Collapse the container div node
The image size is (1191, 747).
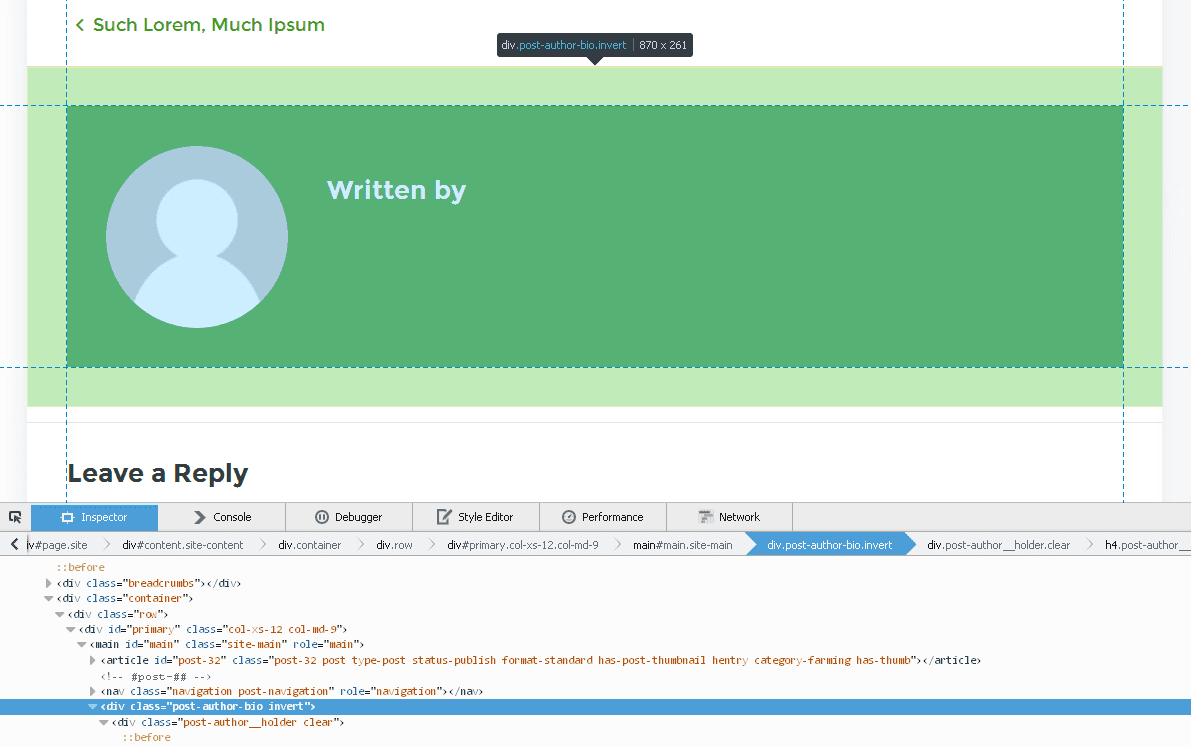(x=49, y=598)
